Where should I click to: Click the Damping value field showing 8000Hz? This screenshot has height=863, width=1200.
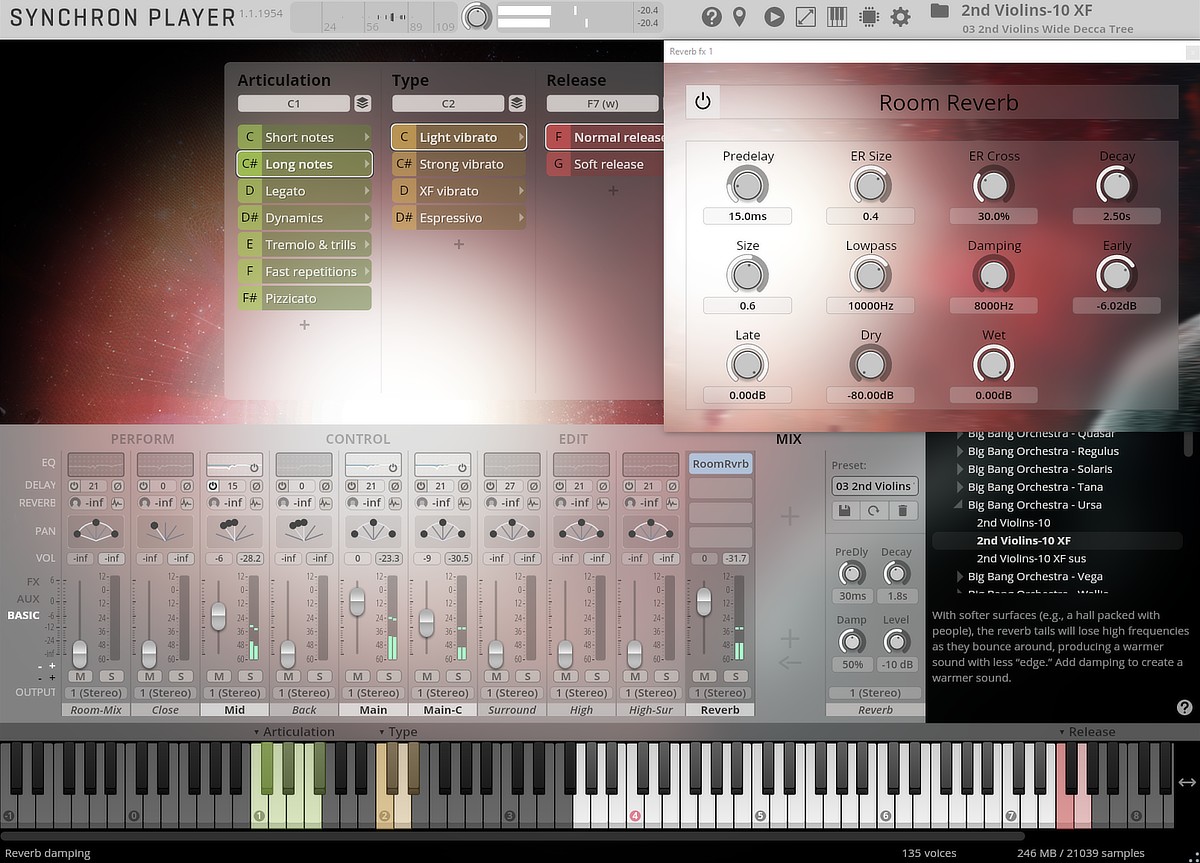click(x=993, y=306)
